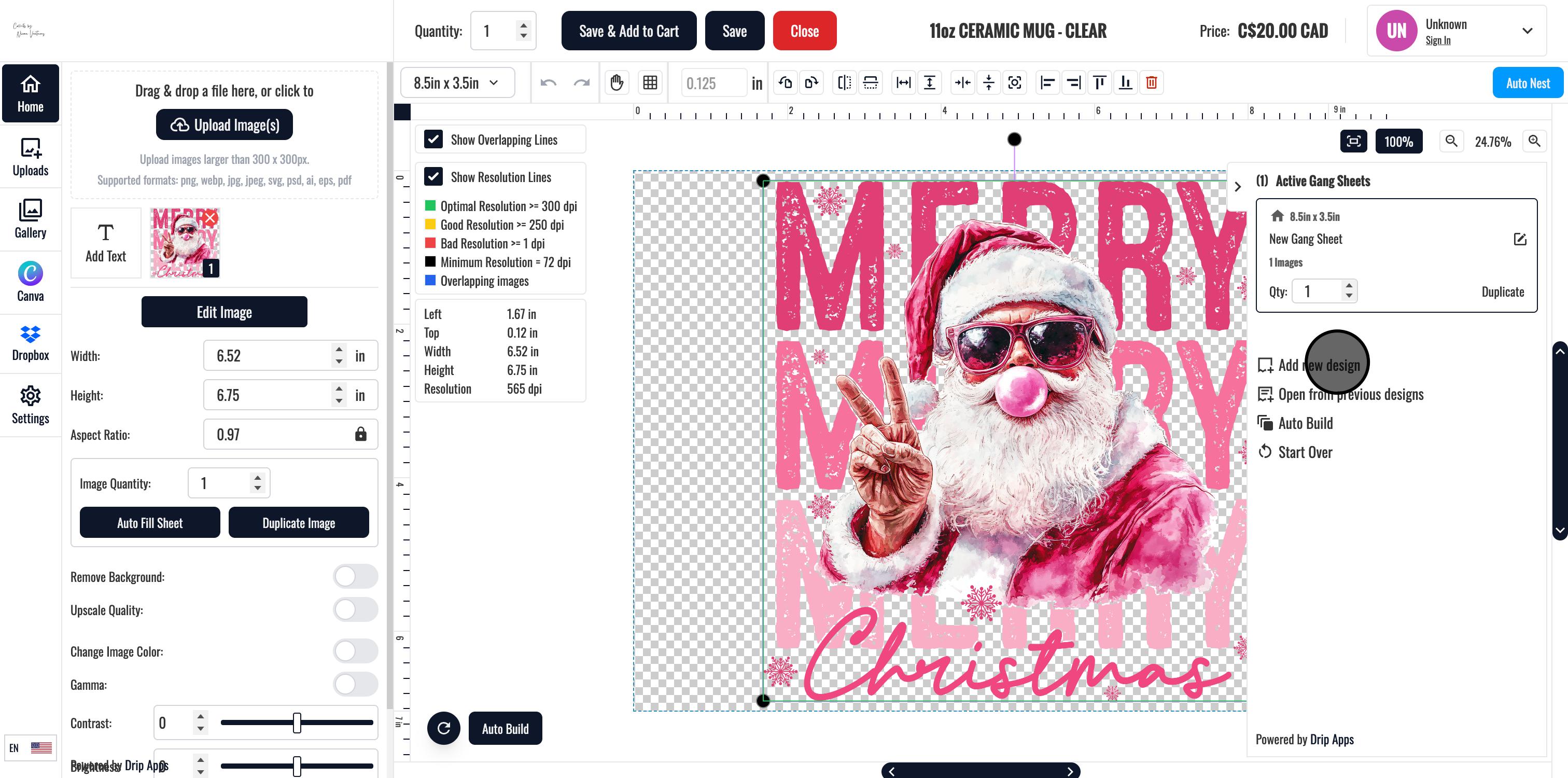This screenshot has height=778, width=1568.
Task: Toggle the grid view icon
Action: pyautogui.click(x=650, y=83)
